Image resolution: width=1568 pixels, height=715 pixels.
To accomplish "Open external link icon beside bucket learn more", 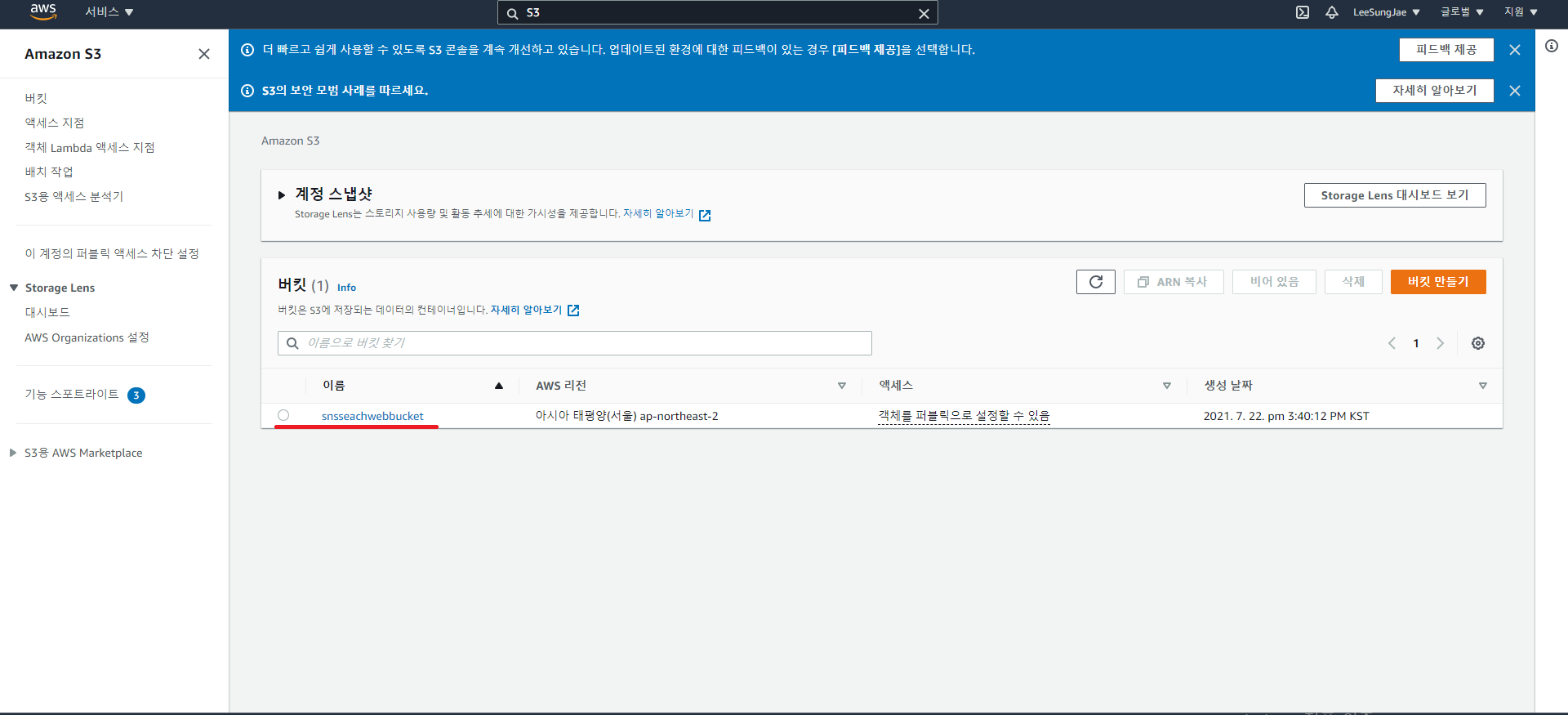I will [573, 311].
